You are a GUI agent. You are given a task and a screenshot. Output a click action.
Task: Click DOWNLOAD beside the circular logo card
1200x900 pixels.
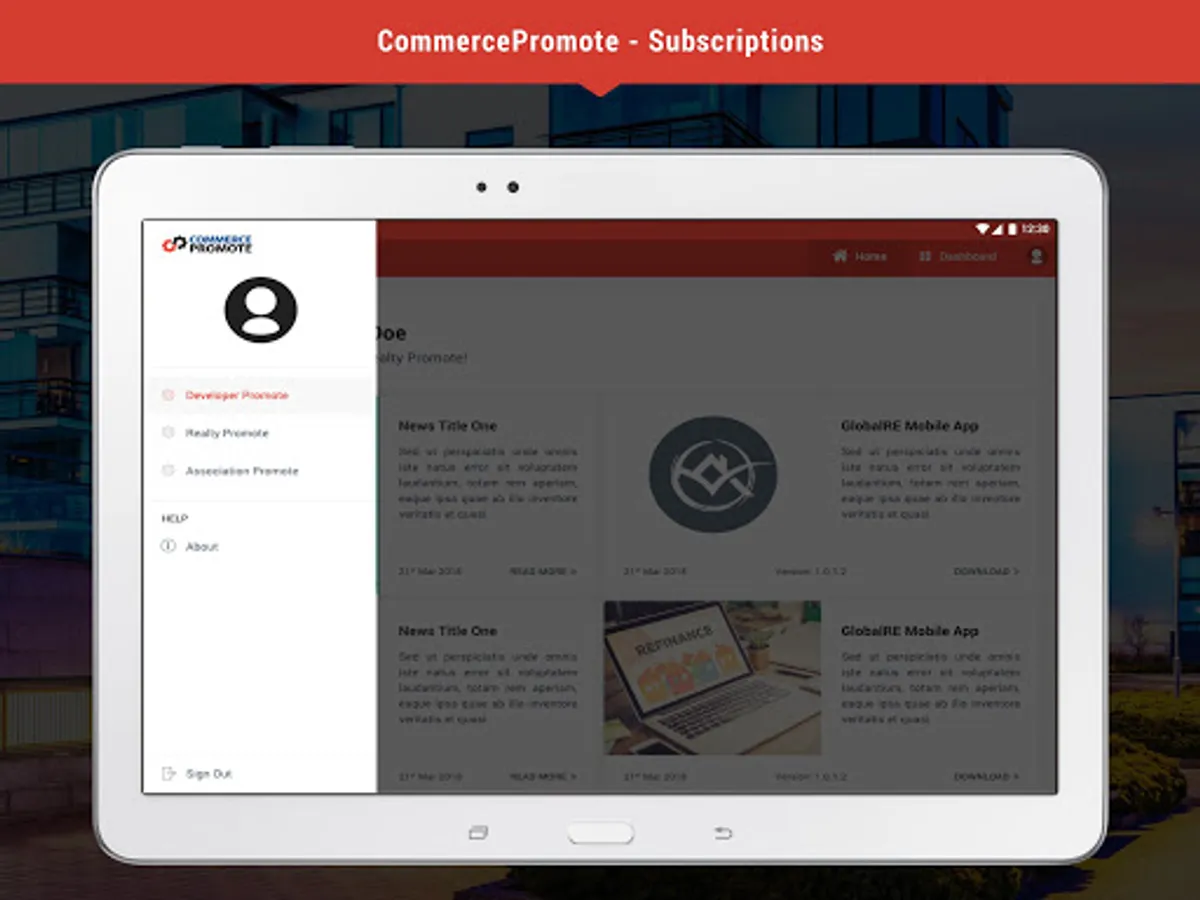pyautogui.click(x=986, y=571)
